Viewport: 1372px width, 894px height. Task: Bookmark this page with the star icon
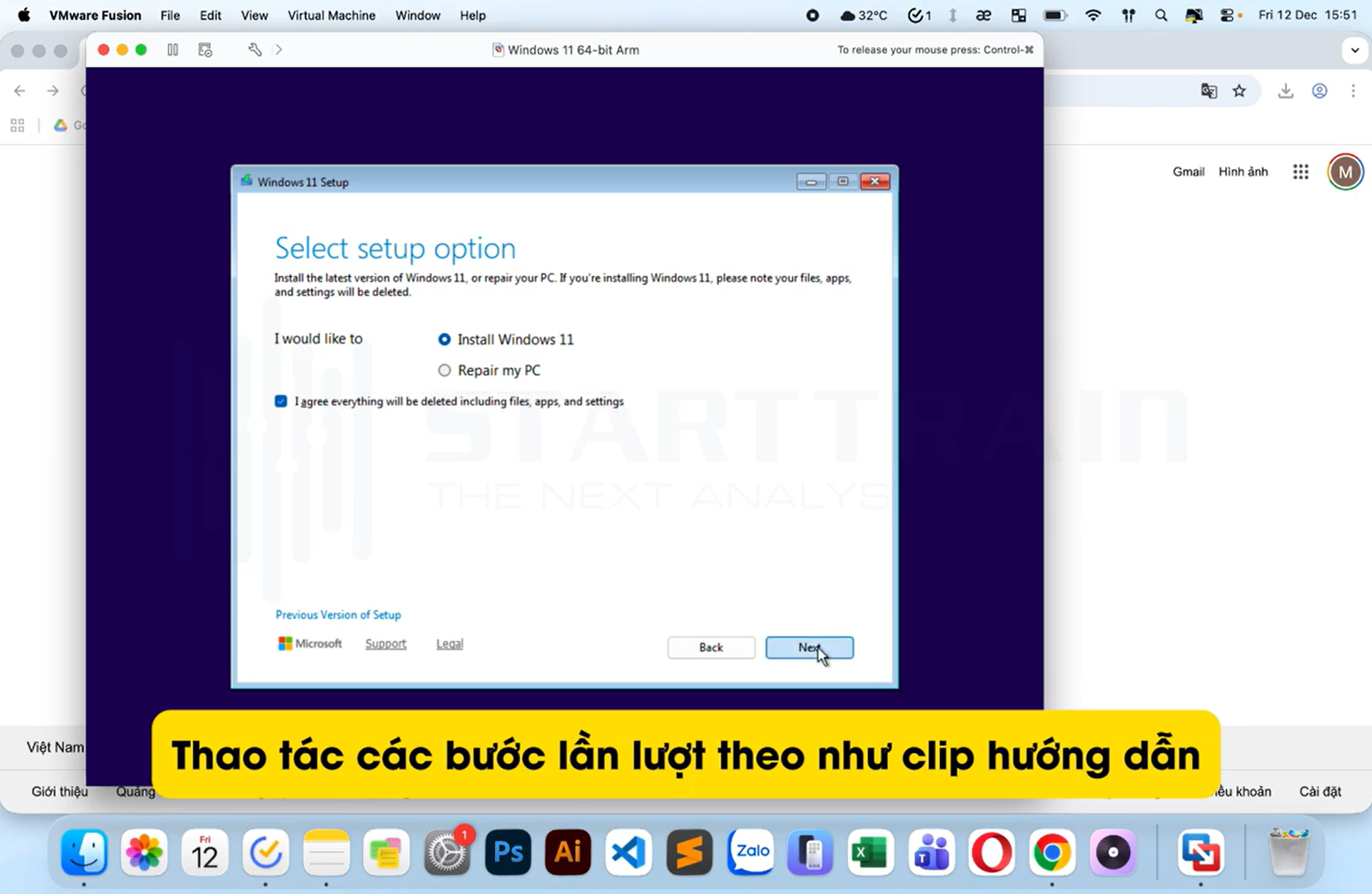coord(1240,90)
